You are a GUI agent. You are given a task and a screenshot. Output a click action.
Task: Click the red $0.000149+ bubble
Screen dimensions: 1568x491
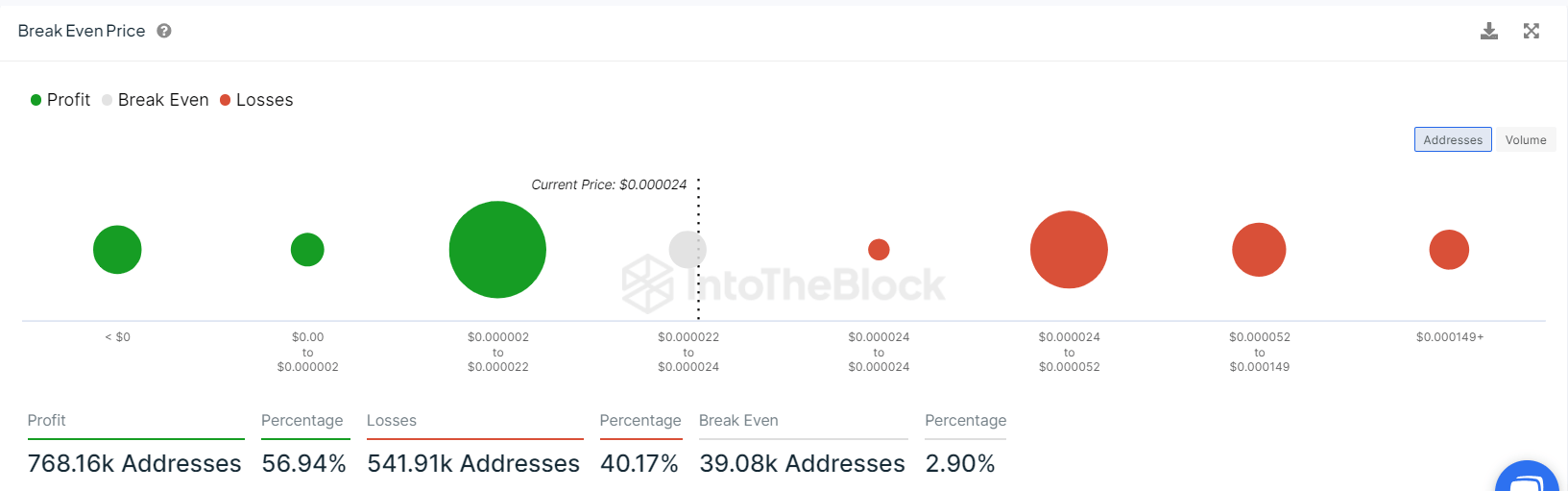pyautogui.click(x=1449, y=250)
